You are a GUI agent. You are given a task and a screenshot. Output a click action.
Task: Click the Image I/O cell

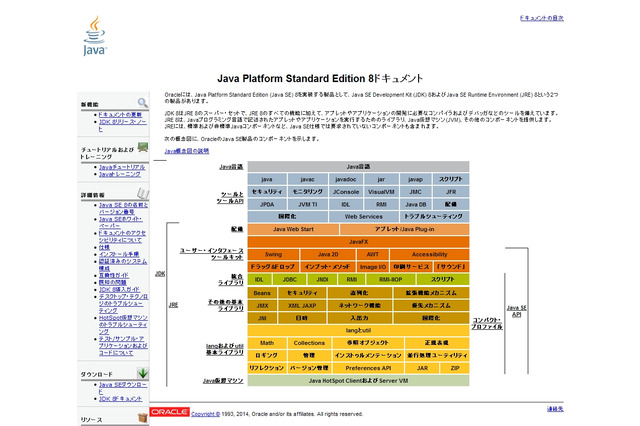coord(373,267)
